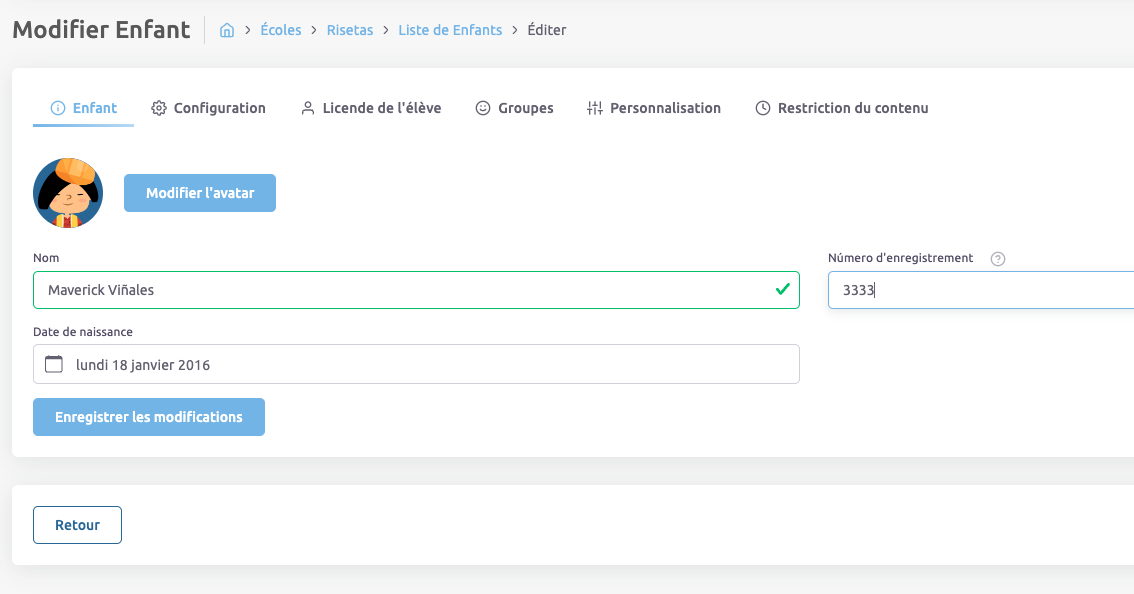Click the smiley icon on Groupes tab
Viewport: 1134px width, 594px height.
coord(483,108)
